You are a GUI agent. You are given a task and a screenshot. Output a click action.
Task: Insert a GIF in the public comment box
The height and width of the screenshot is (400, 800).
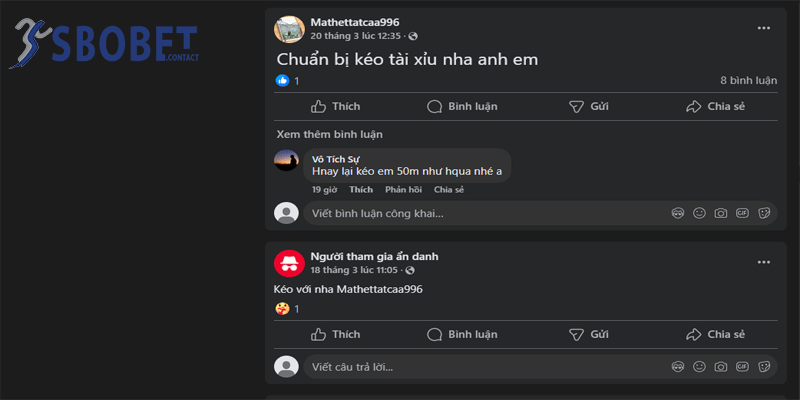[742, 213]
